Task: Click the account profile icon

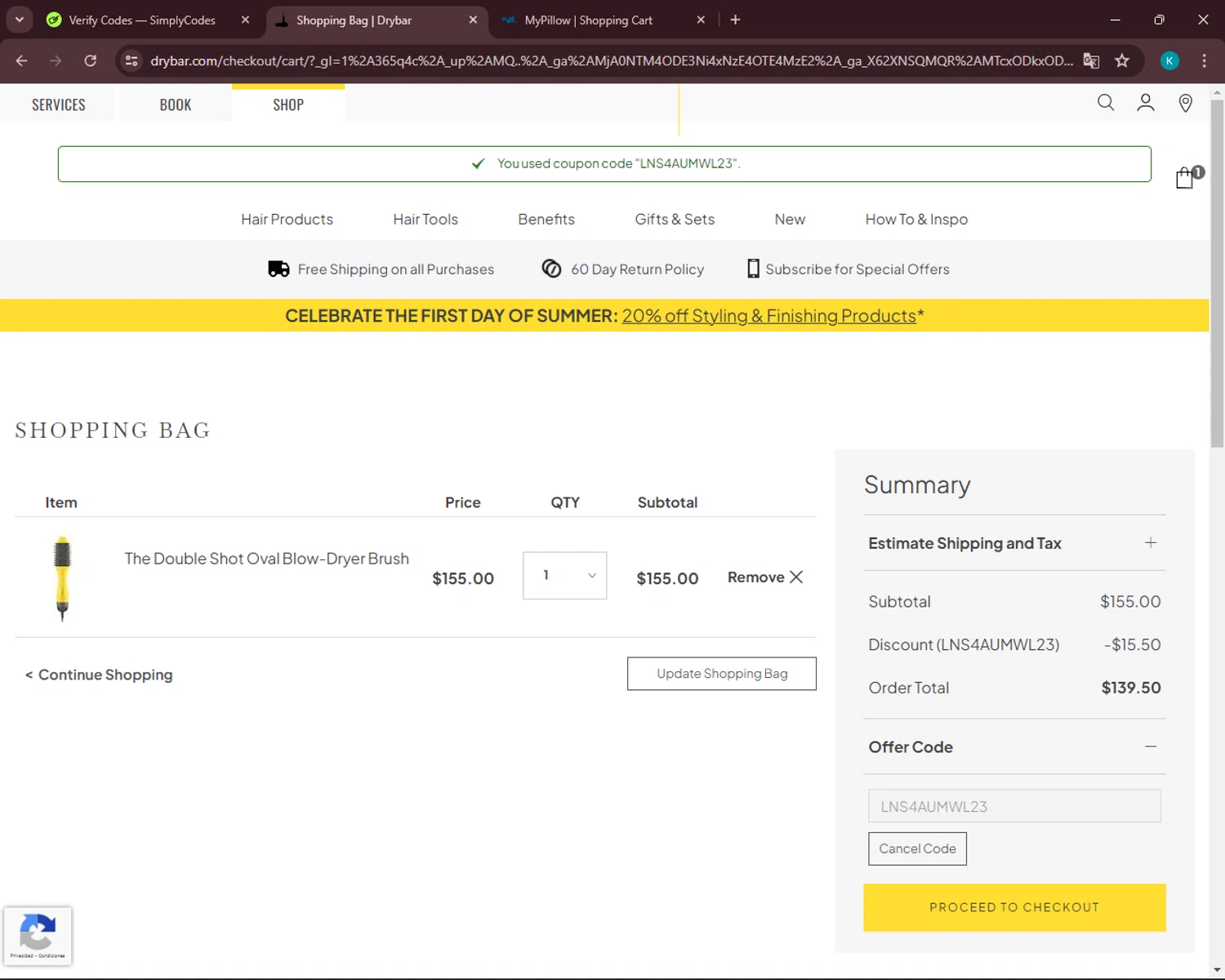Action: point(1145,103)
